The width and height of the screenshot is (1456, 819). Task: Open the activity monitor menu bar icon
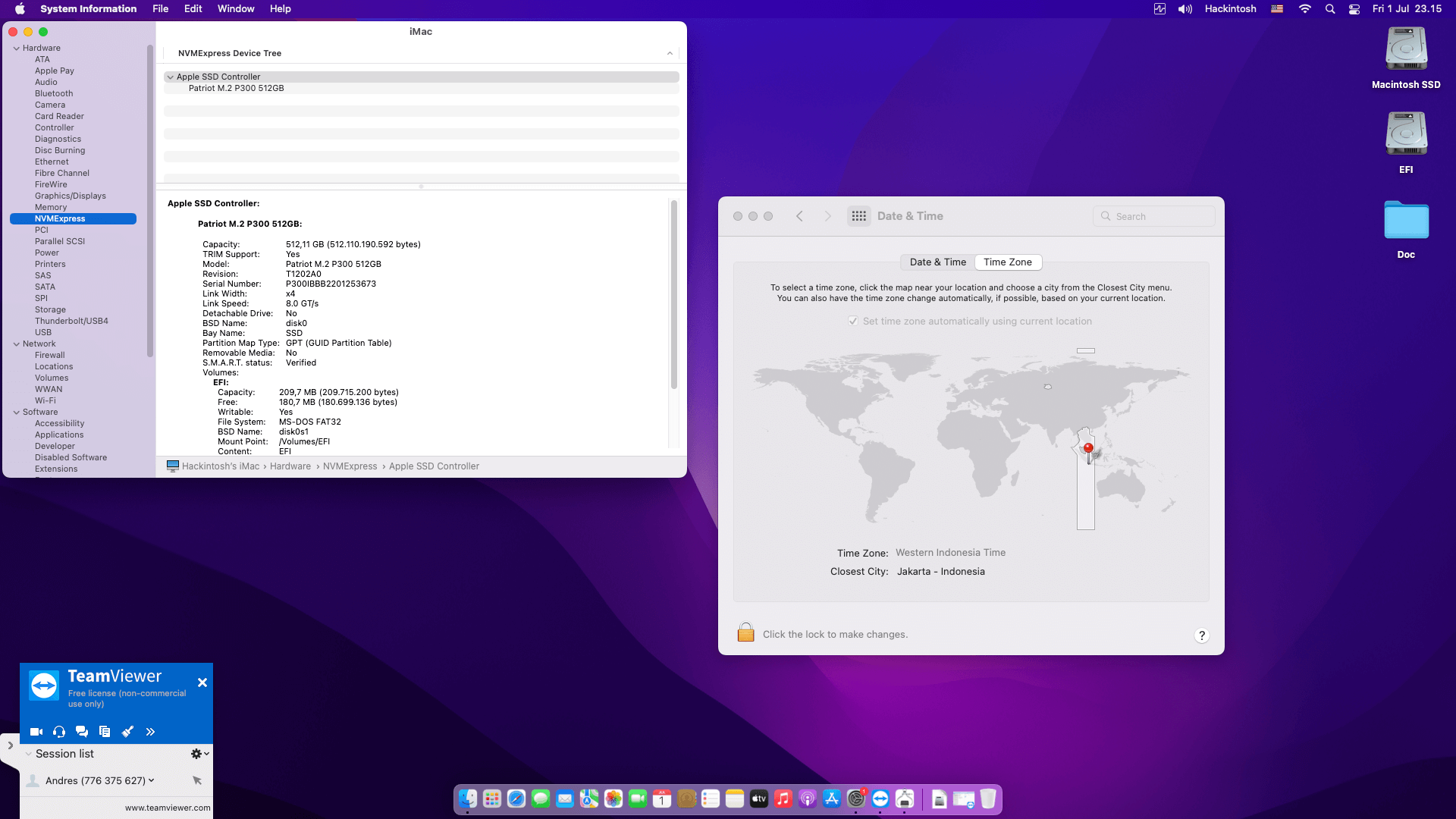coord(1159,9)
